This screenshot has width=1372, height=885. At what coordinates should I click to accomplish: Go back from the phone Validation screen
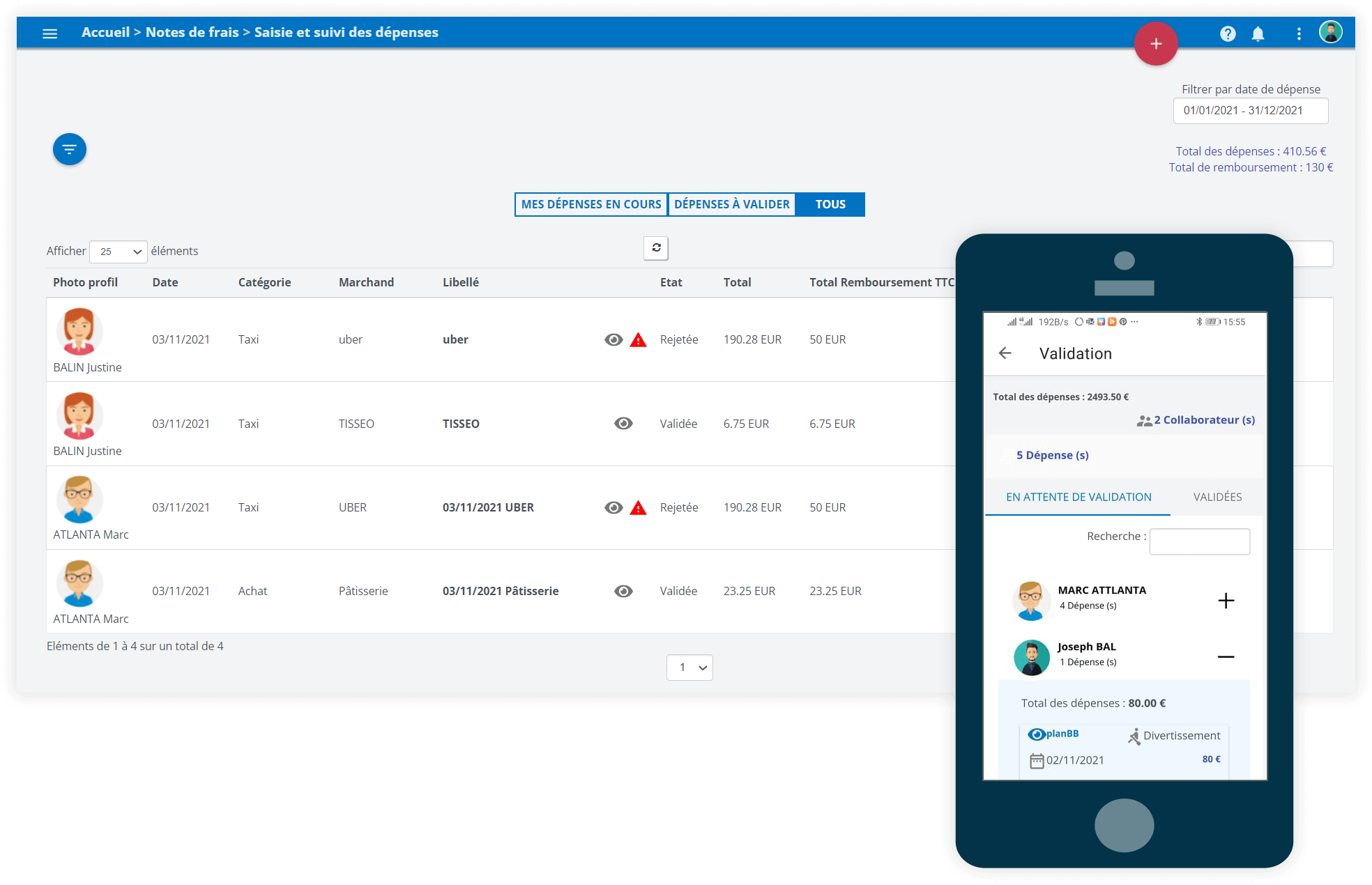pos(1005,353)
